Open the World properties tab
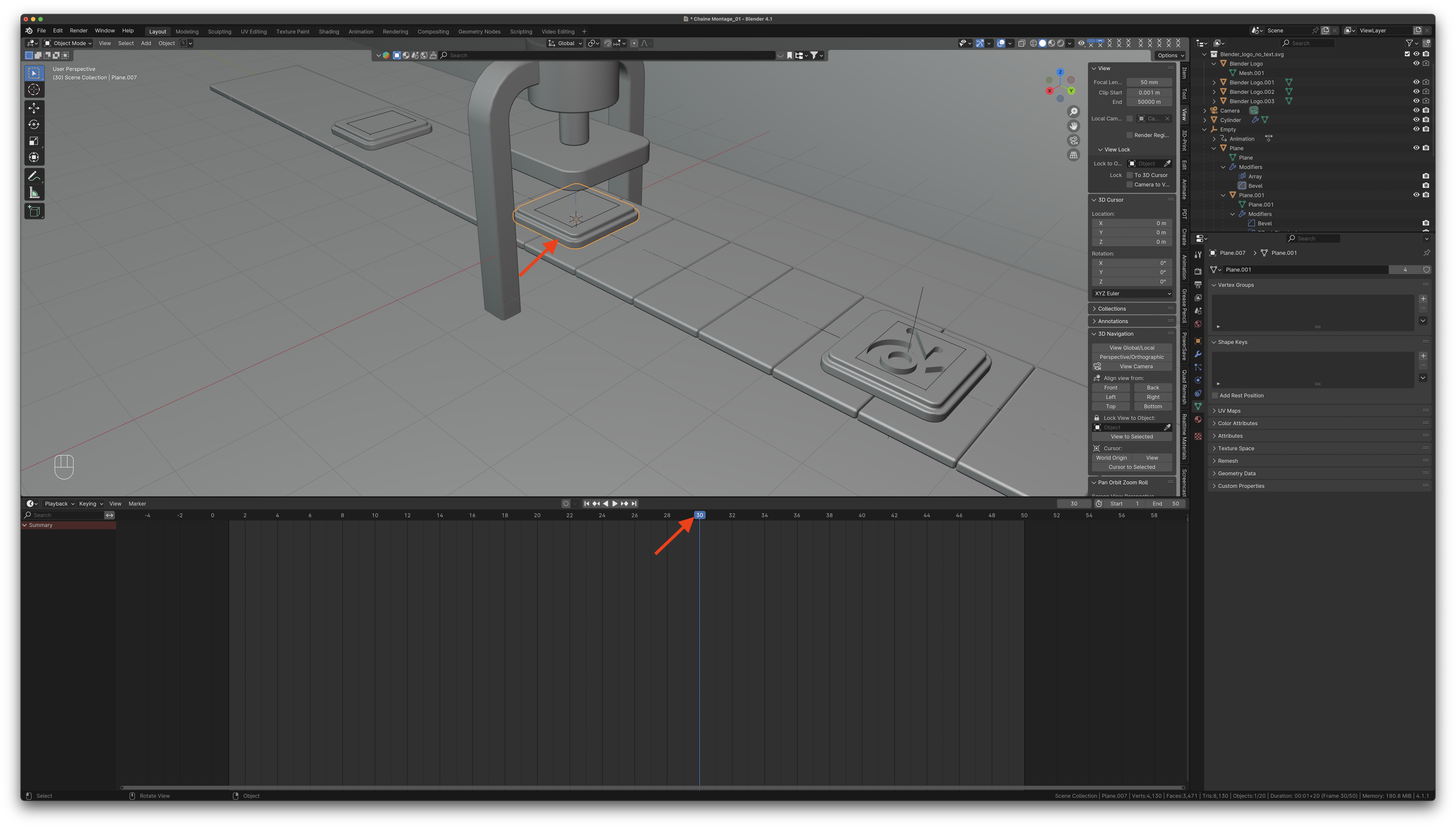The width and height of the screenshot is (1456, 828). coord(1198,324)
